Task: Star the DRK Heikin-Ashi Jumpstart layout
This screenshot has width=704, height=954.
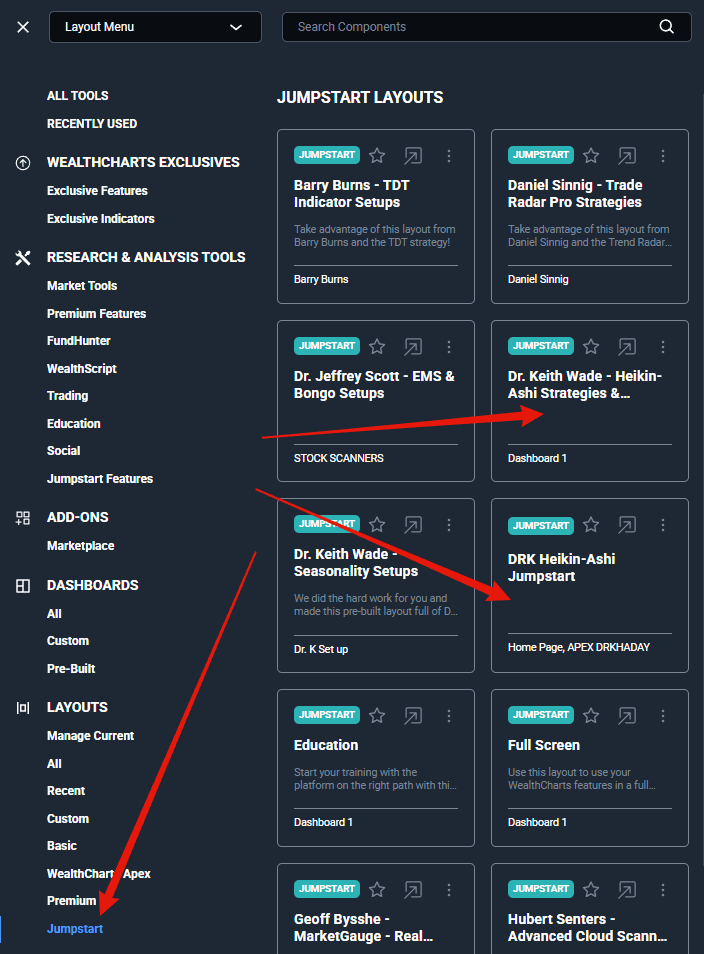Action: point(591,524)
